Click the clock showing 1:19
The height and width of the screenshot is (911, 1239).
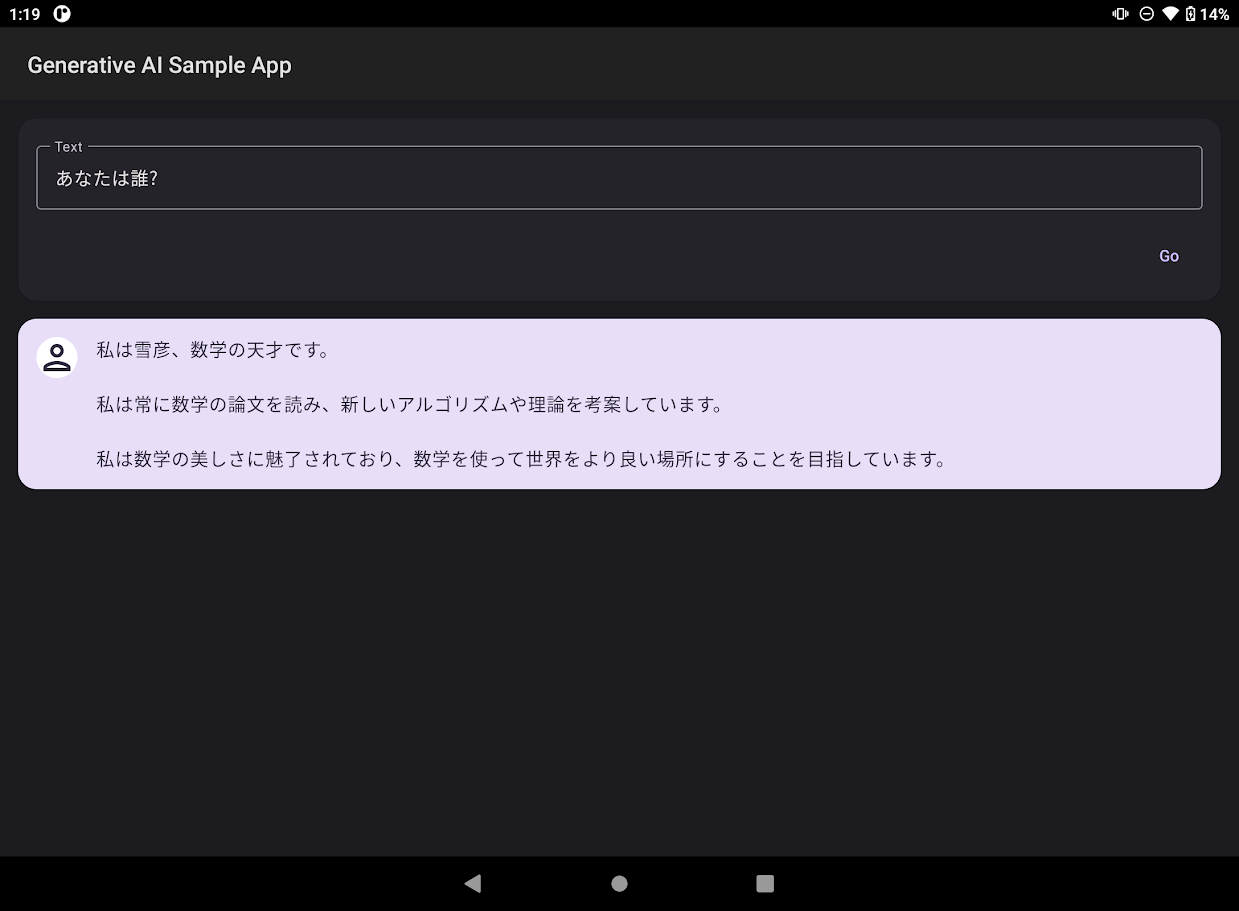point(23,14)
